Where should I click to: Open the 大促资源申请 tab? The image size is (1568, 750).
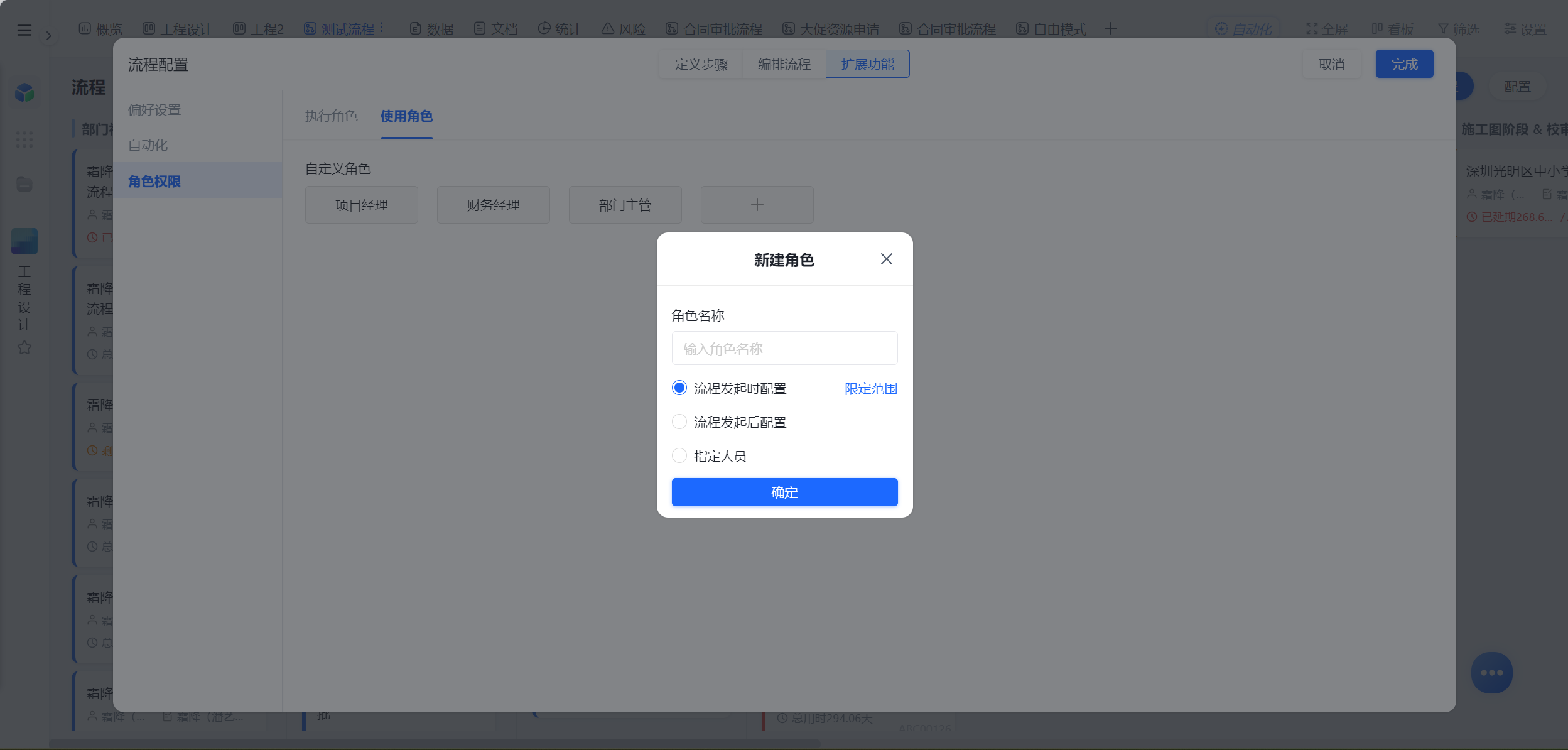[830, 29]
